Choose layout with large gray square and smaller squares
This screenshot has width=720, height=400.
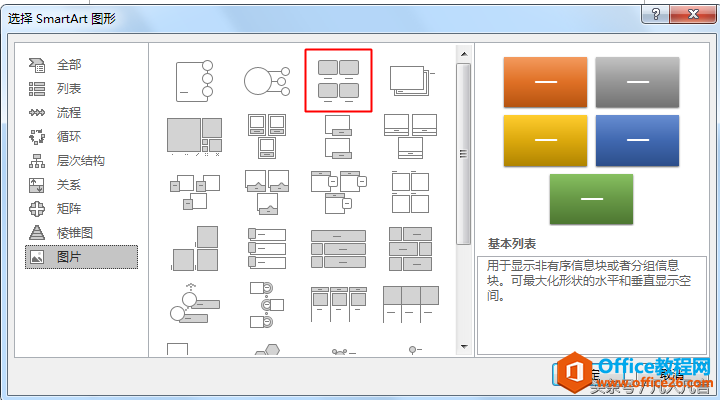click(195, 136)
